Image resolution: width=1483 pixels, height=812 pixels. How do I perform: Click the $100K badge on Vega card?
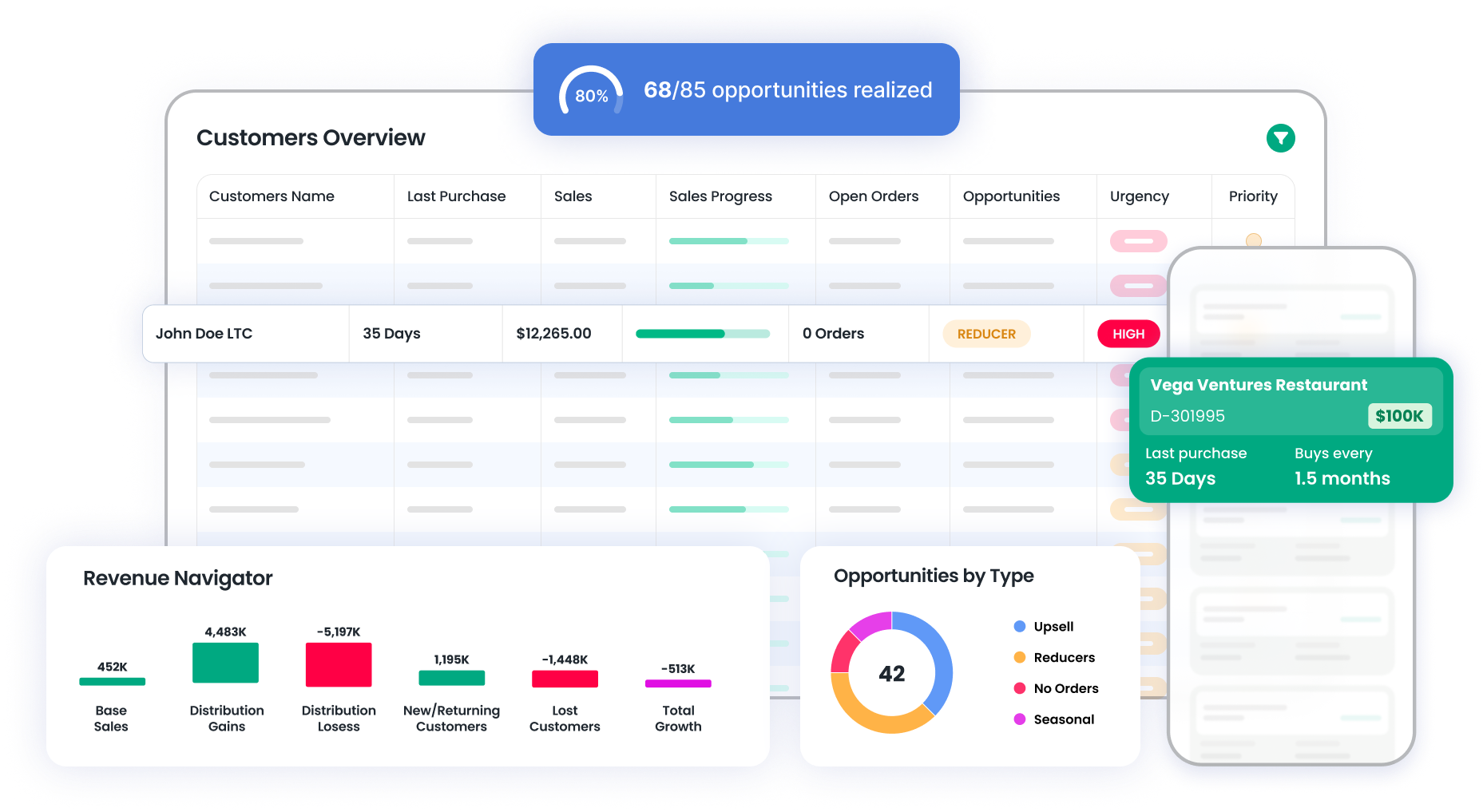coord(1399,416)
